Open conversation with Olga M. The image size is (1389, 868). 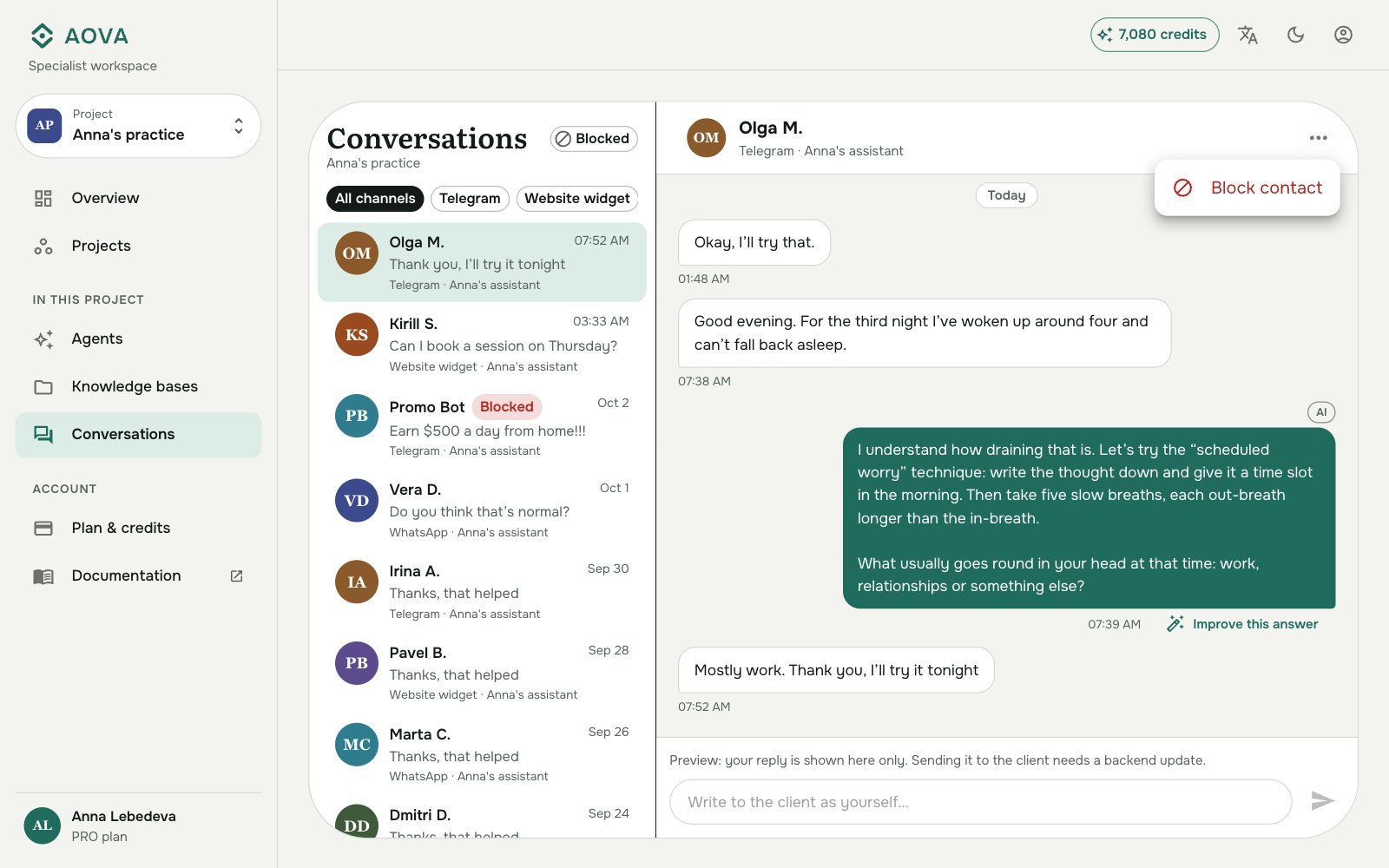pyautogui.click(x=482, y=262)
